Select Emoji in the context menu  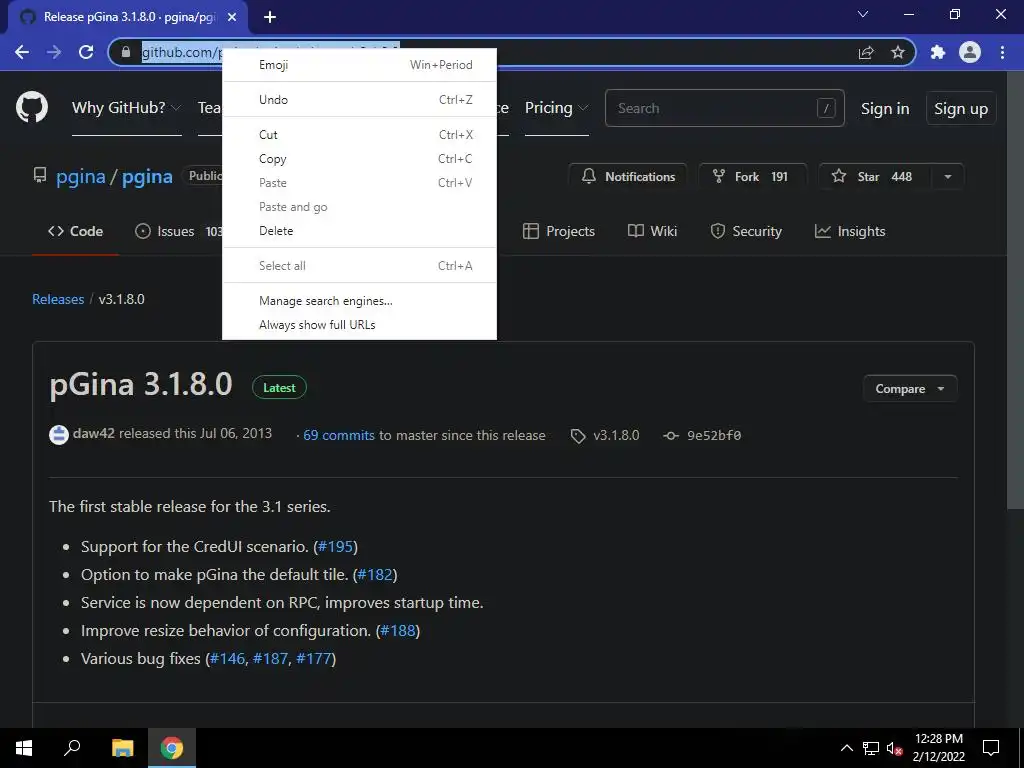click(x=359, y=65)
